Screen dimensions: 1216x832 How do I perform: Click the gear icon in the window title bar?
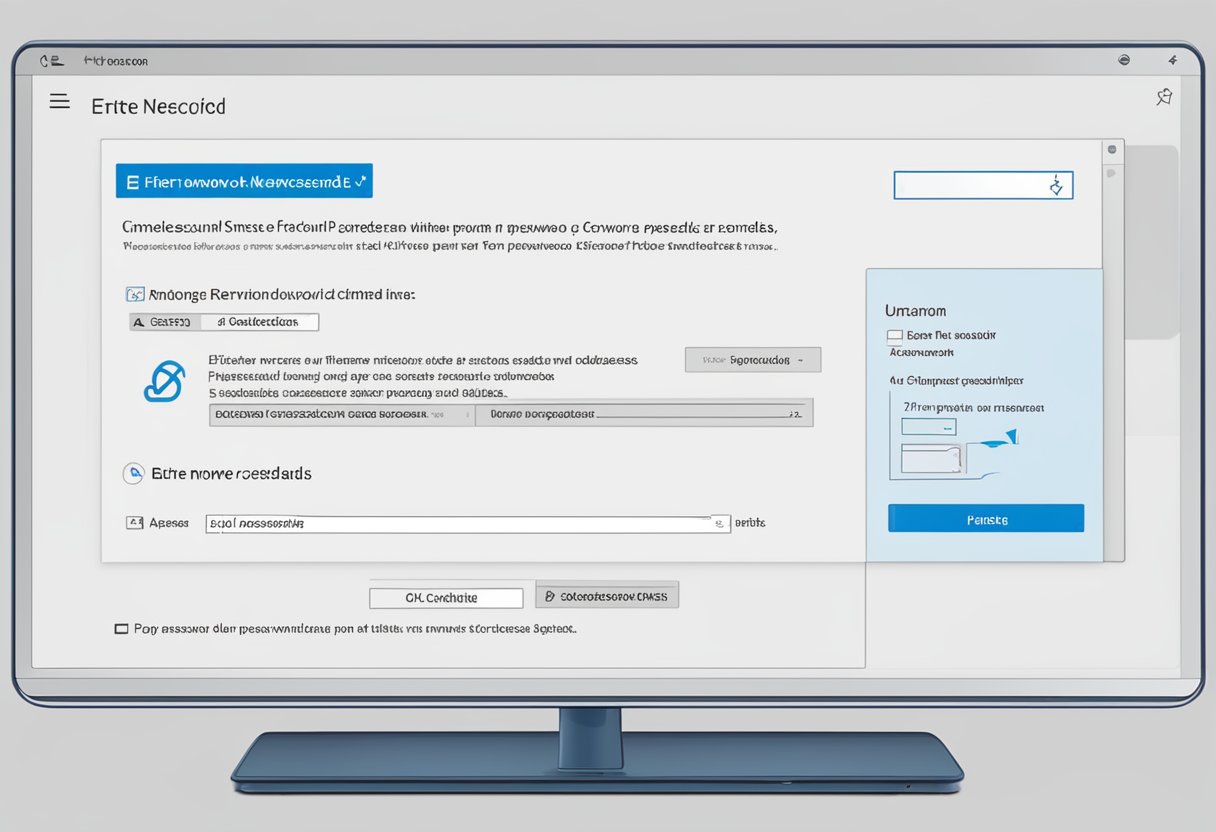(1124, 60)
